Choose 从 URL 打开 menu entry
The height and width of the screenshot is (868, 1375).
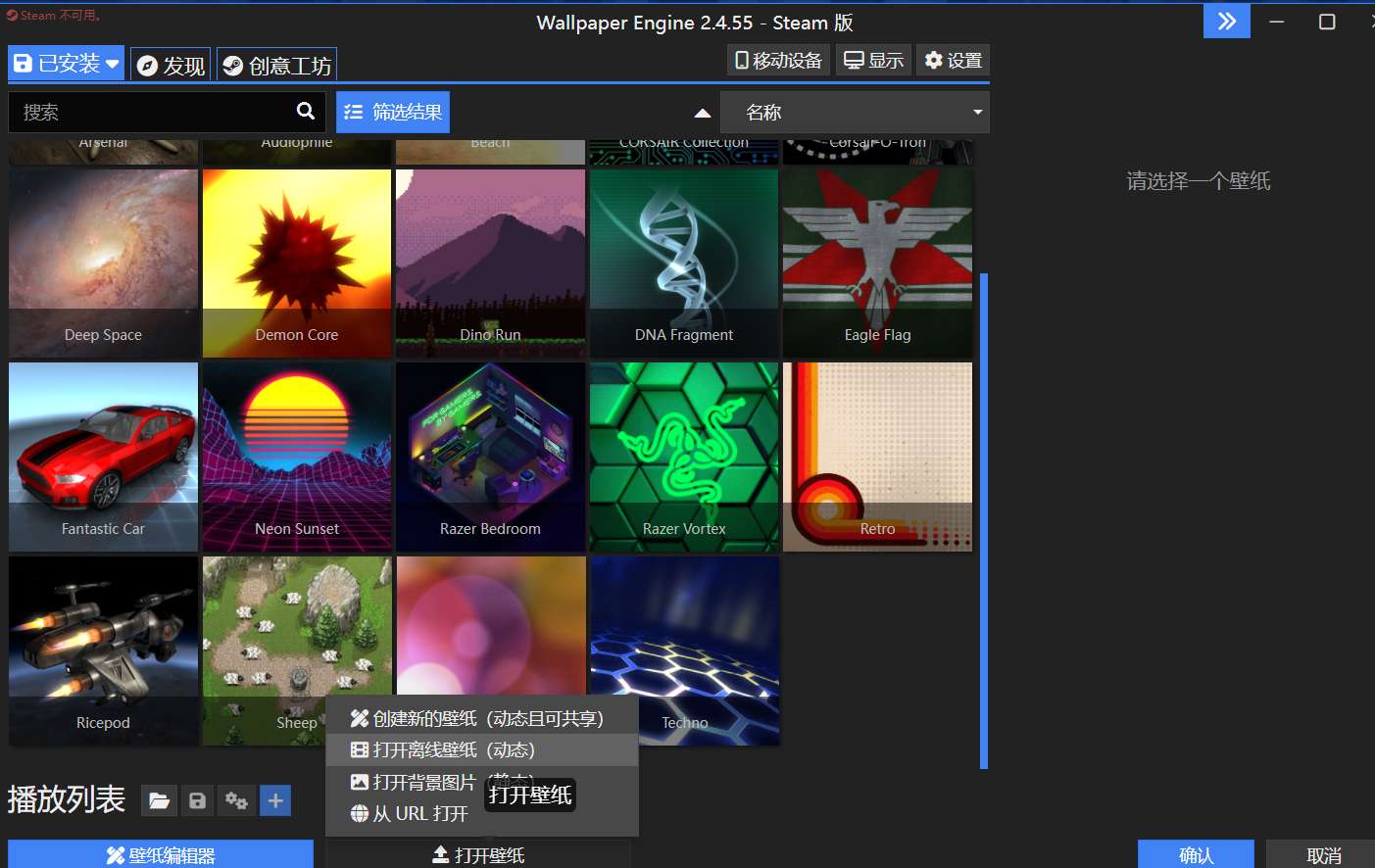(481, 813)
